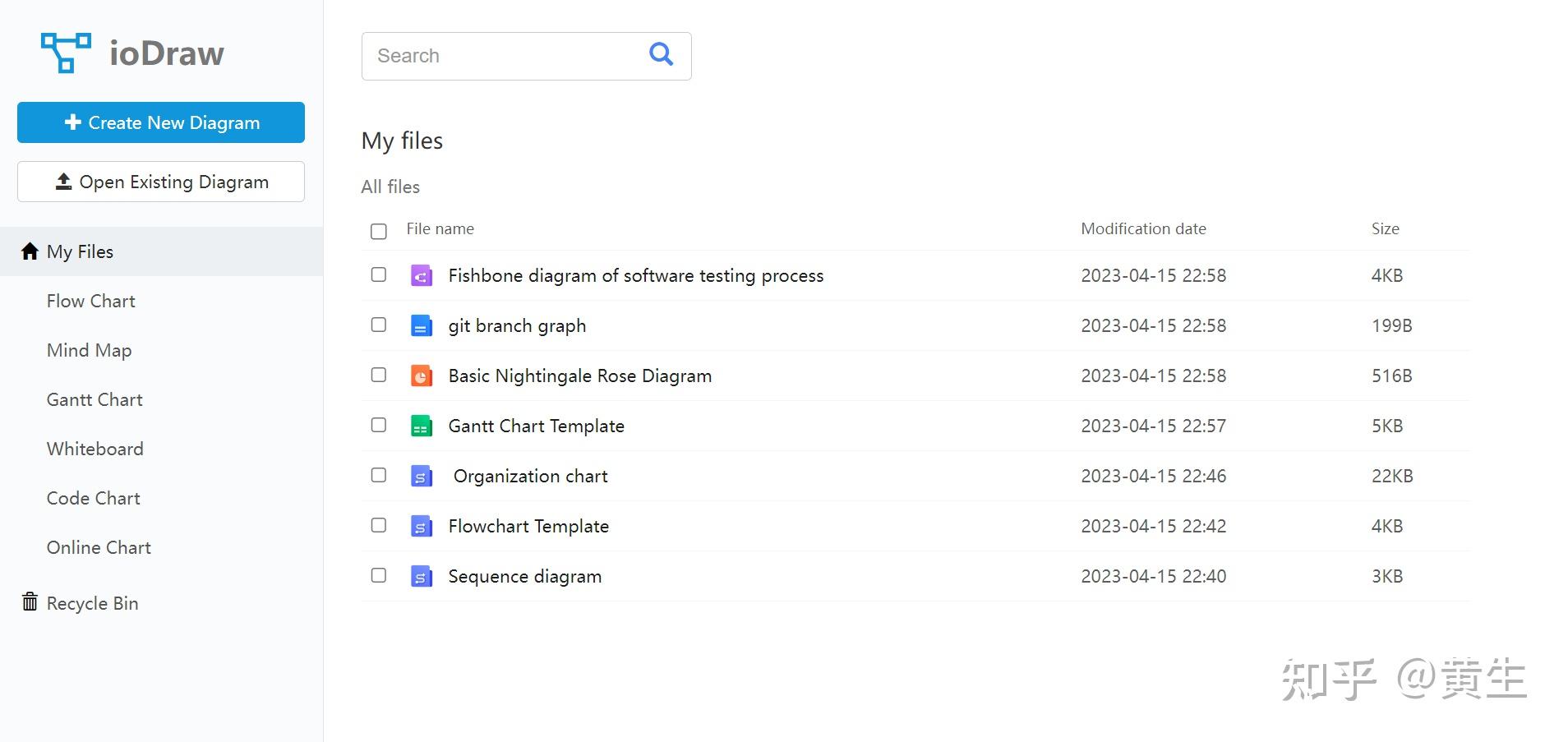Open the Online Chart section
Screen dimensions: 1568x742
[x=98, y=547]
